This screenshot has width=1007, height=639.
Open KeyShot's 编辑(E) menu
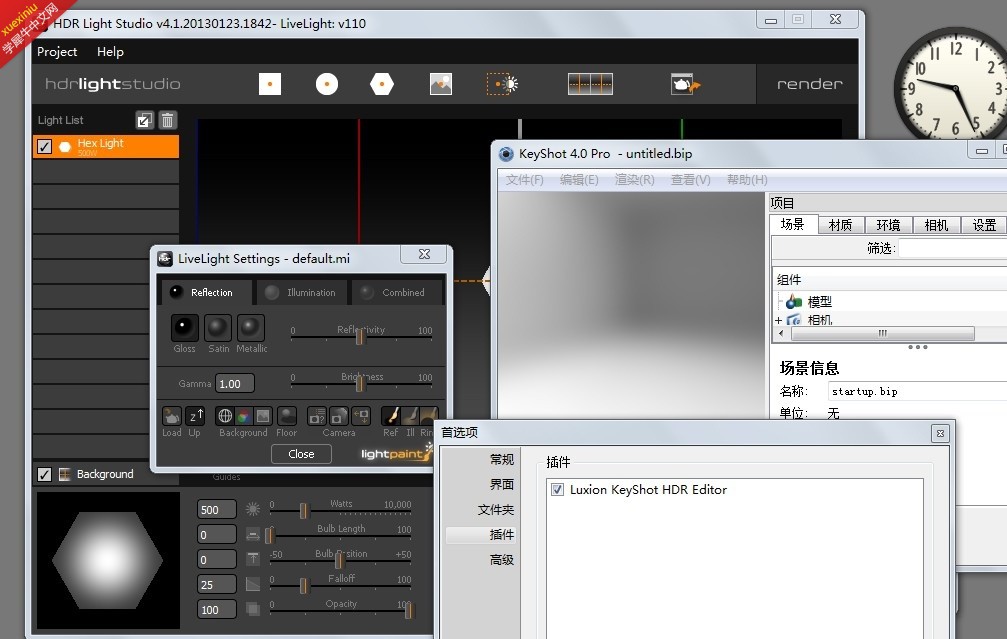pos(579,180)
